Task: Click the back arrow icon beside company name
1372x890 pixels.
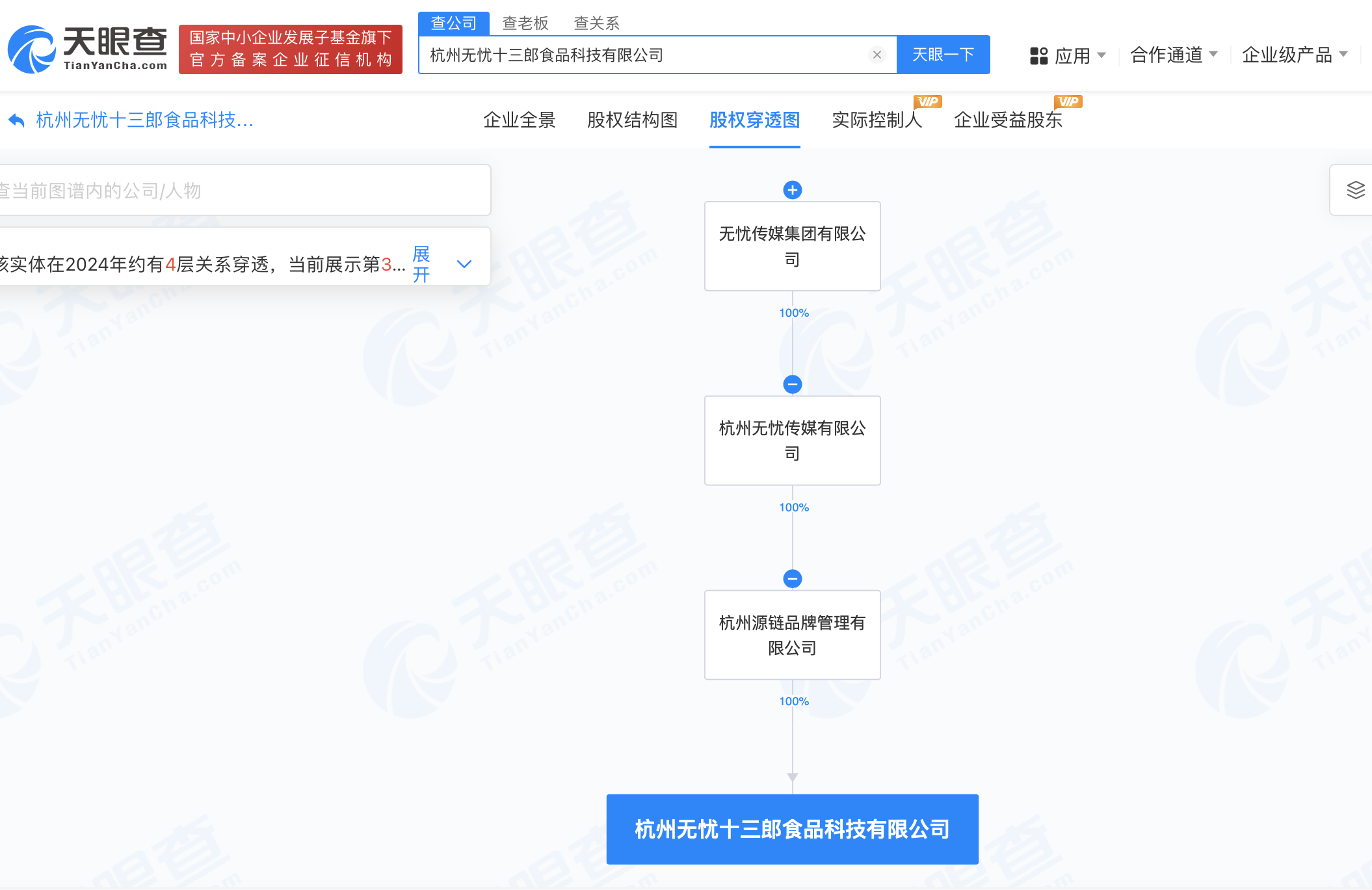Action: [x=16, y=120]
